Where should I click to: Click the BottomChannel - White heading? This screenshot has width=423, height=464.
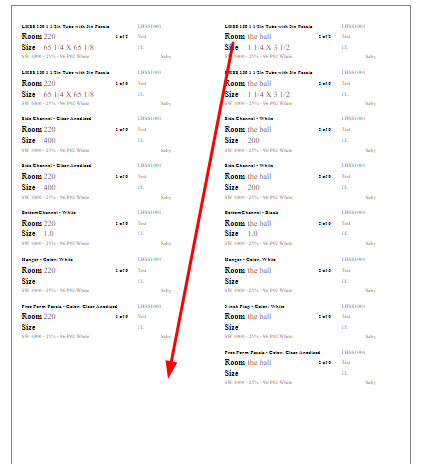pyautogui.click(x=49, y=213)
